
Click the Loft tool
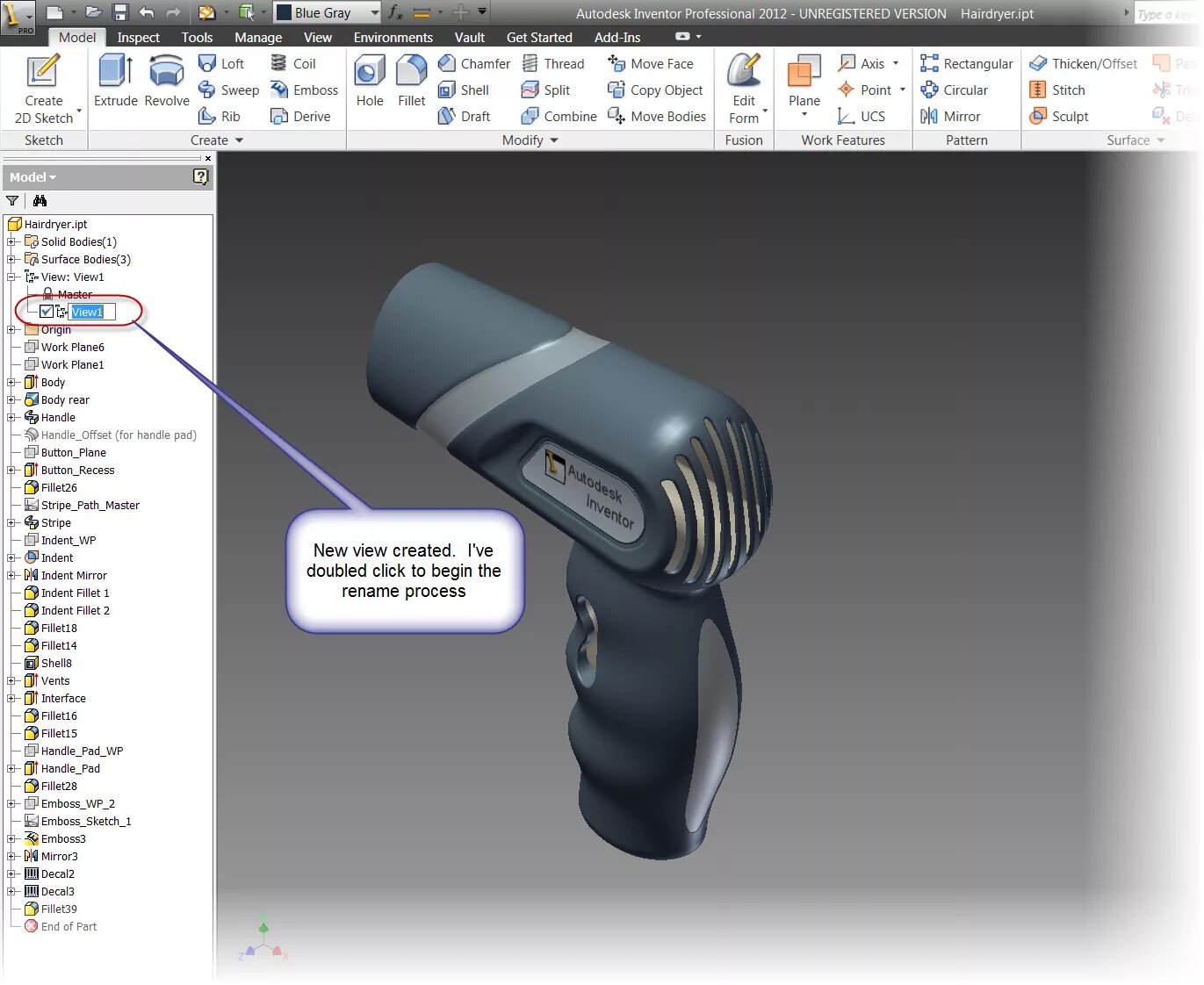pos(221,63)
